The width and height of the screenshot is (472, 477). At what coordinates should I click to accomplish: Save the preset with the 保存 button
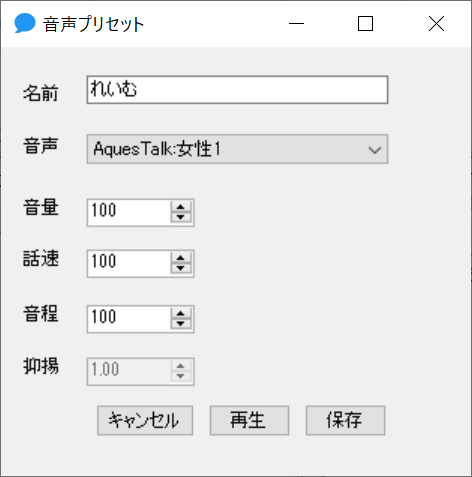coord(346,420)
